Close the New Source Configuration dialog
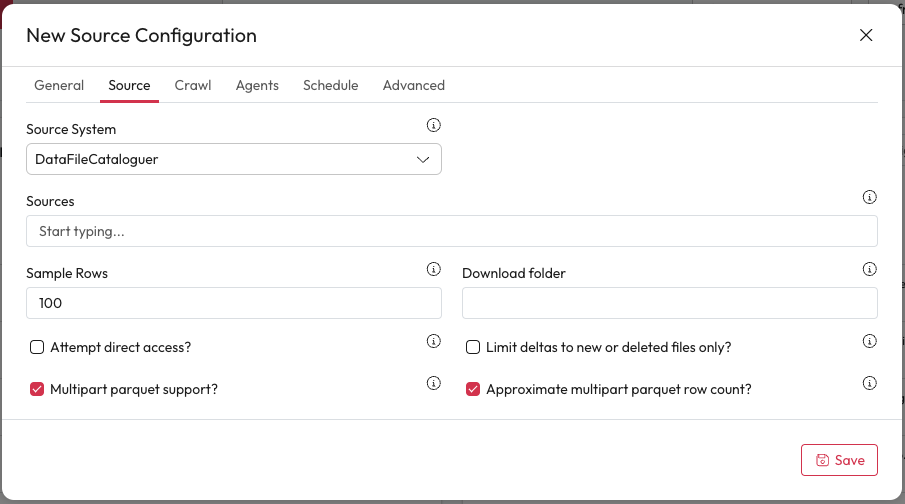Viewport: 905px width, 504px height. coord(866,35)
